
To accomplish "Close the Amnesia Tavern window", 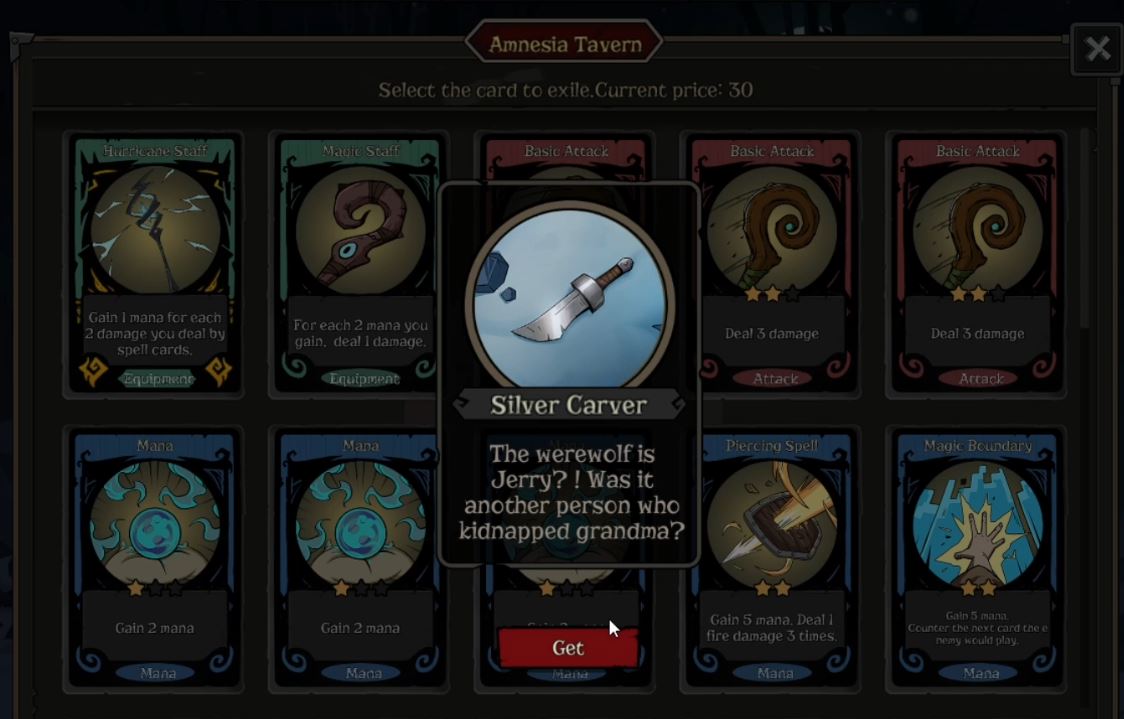I will (1097, 49).
